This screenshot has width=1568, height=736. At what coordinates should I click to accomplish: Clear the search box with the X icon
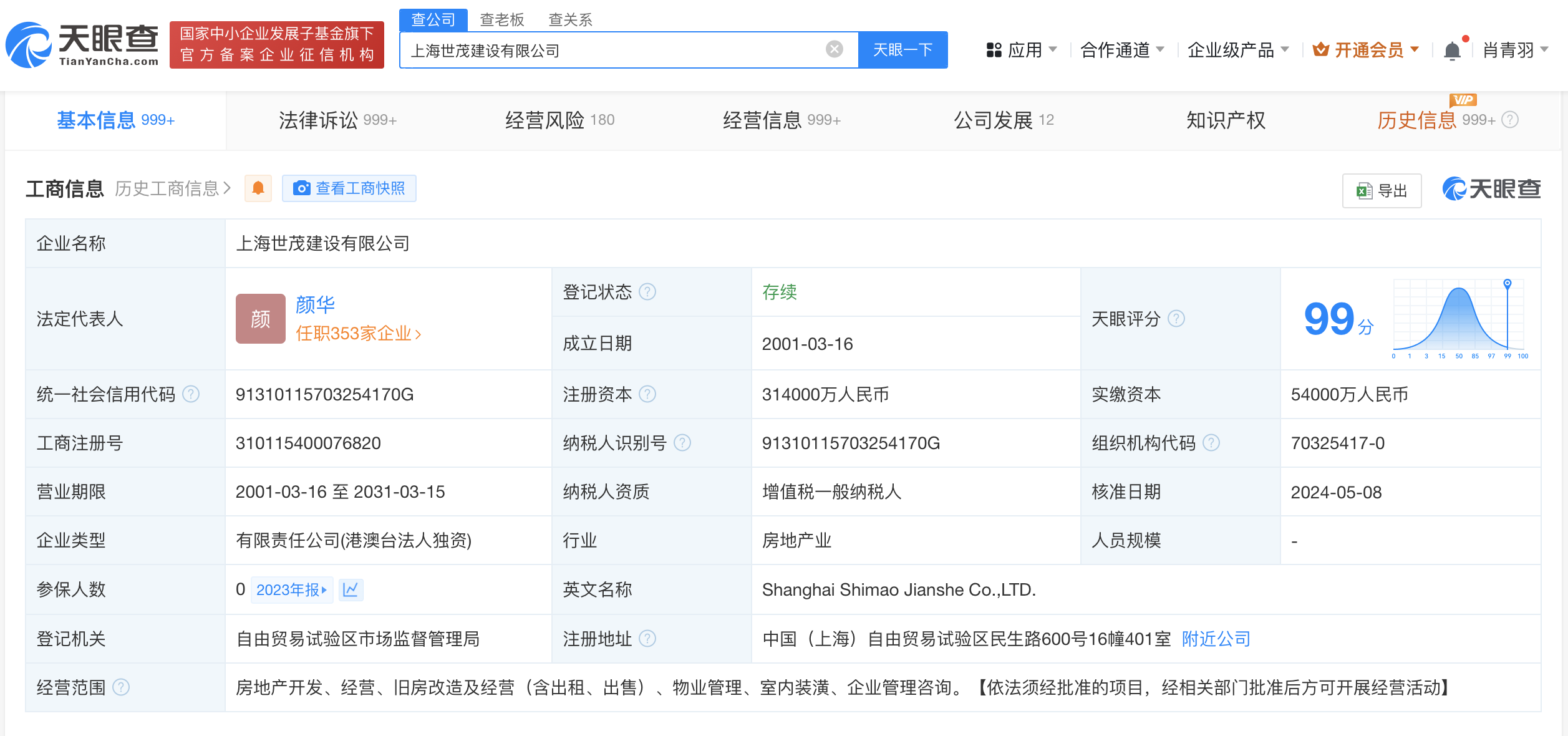833,49
